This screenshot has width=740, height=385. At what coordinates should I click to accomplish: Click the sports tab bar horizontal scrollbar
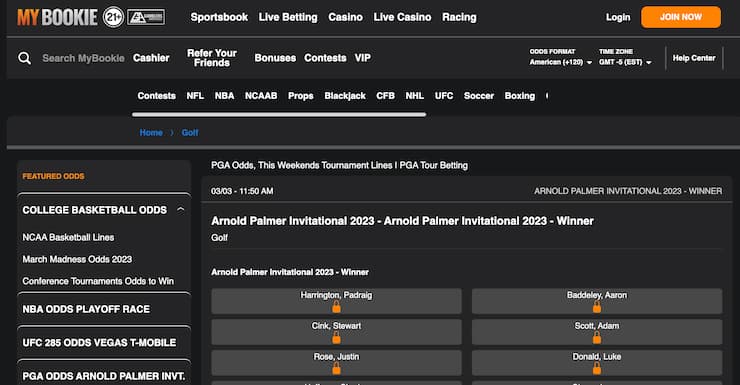(x=279, y=114)
